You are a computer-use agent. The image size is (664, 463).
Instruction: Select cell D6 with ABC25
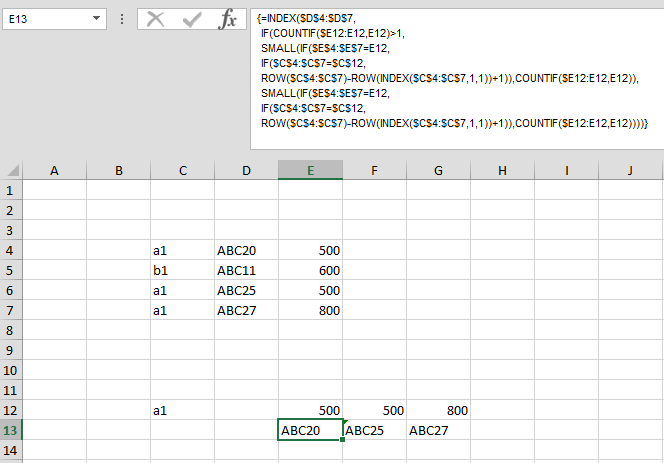coord(246,290)
